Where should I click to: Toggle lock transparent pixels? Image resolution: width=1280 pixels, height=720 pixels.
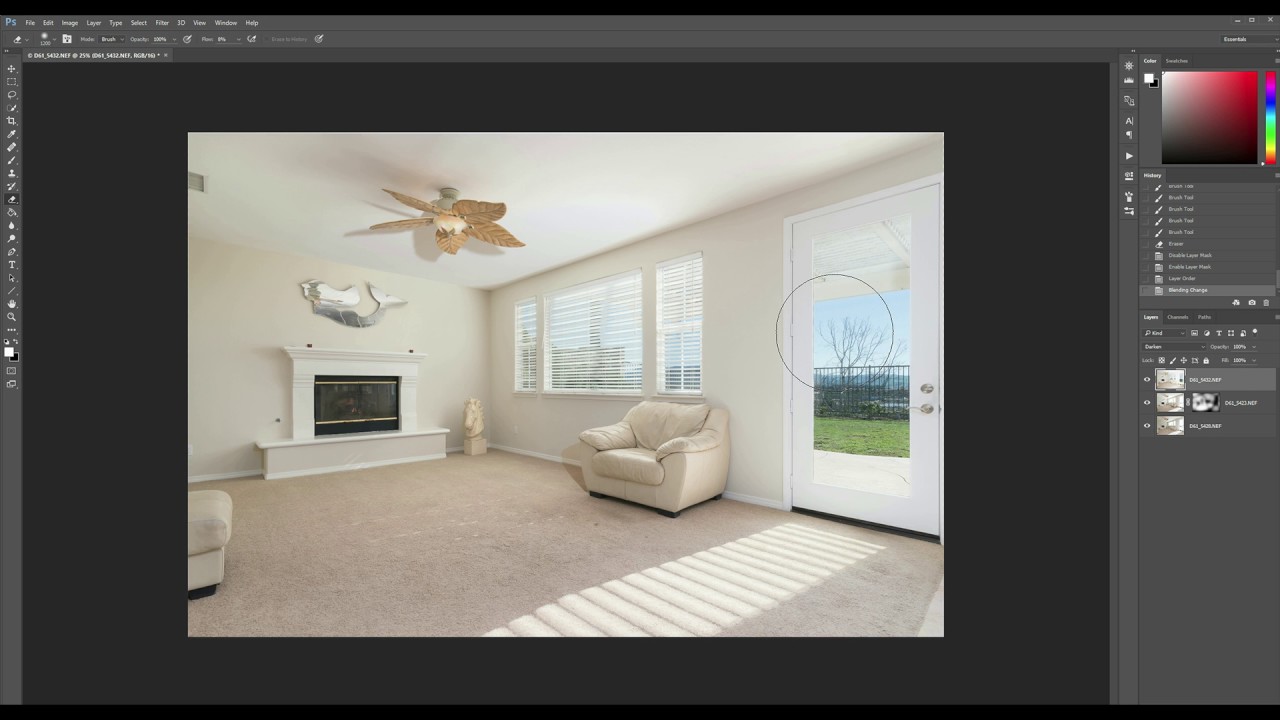1162,360
